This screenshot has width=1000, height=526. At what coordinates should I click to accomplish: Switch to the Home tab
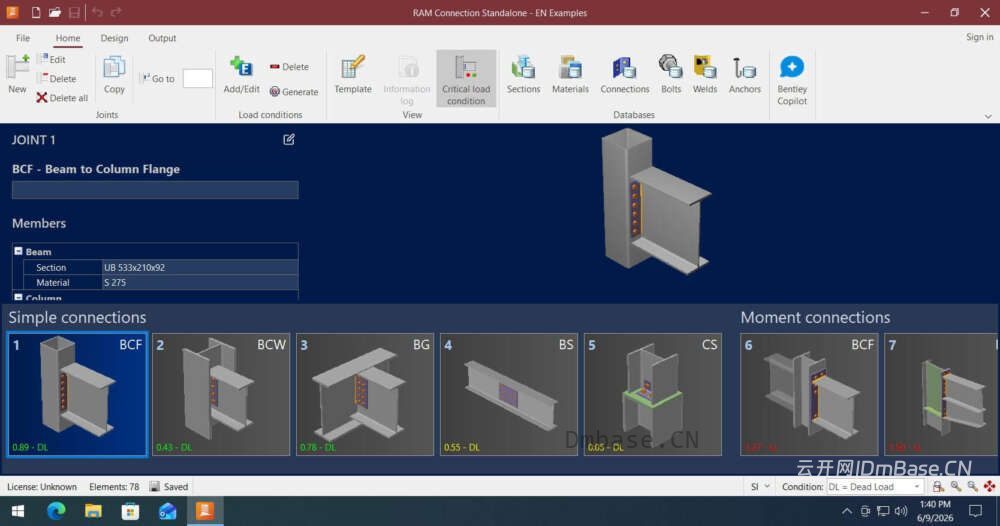pos(68,38)
